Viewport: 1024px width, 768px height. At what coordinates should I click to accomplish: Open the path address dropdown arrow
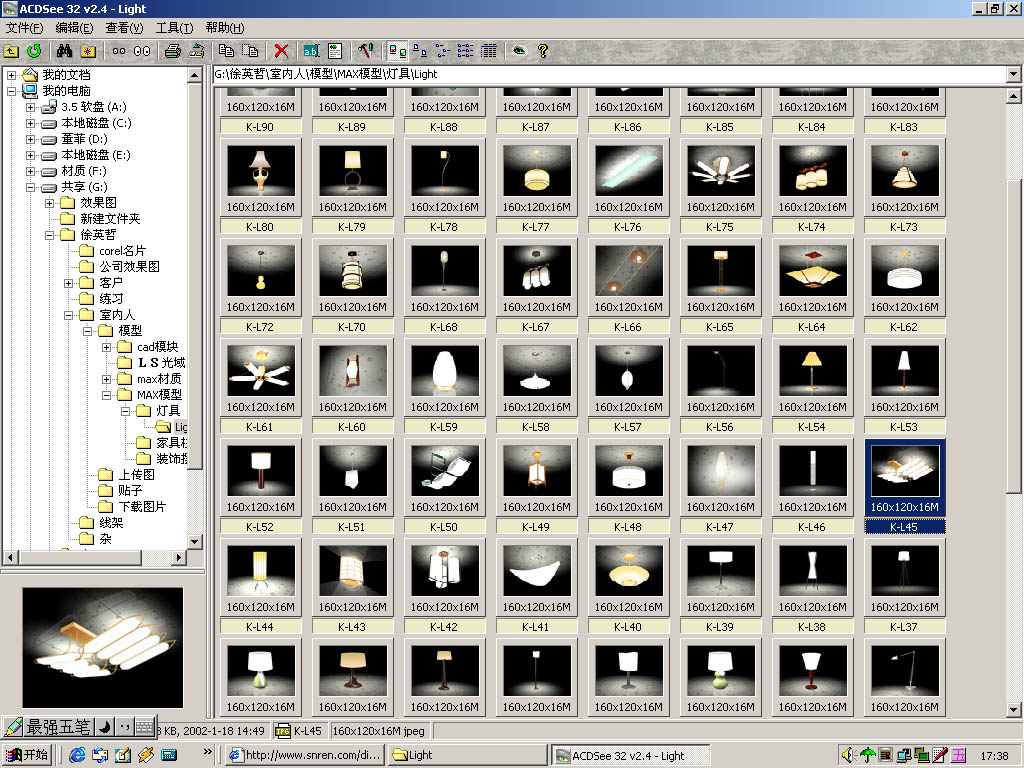[1013, 74]
